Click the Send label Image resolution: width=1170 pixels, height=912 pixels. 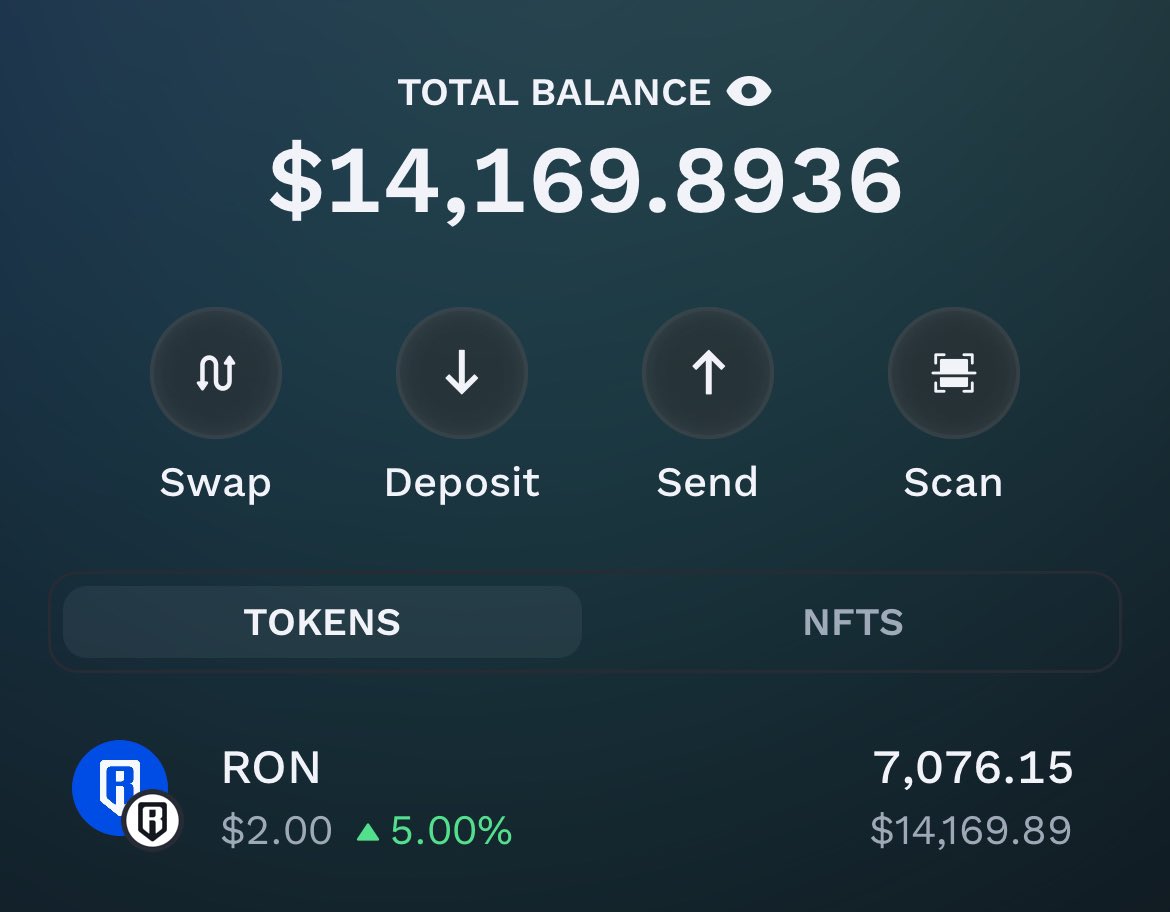coord(707,482)
